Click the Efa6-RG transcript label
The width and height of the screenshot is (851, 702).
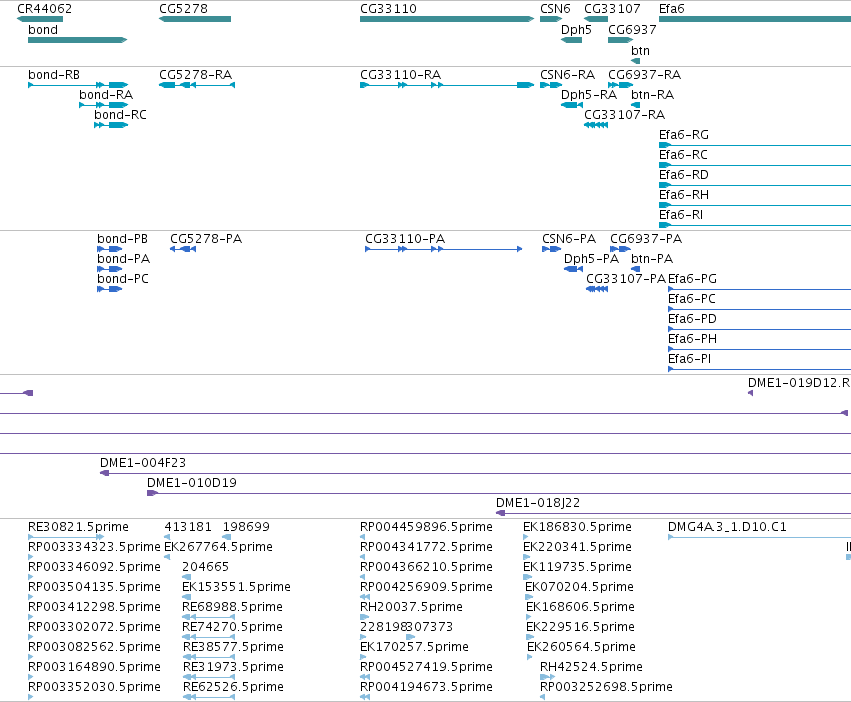point(684,135)
